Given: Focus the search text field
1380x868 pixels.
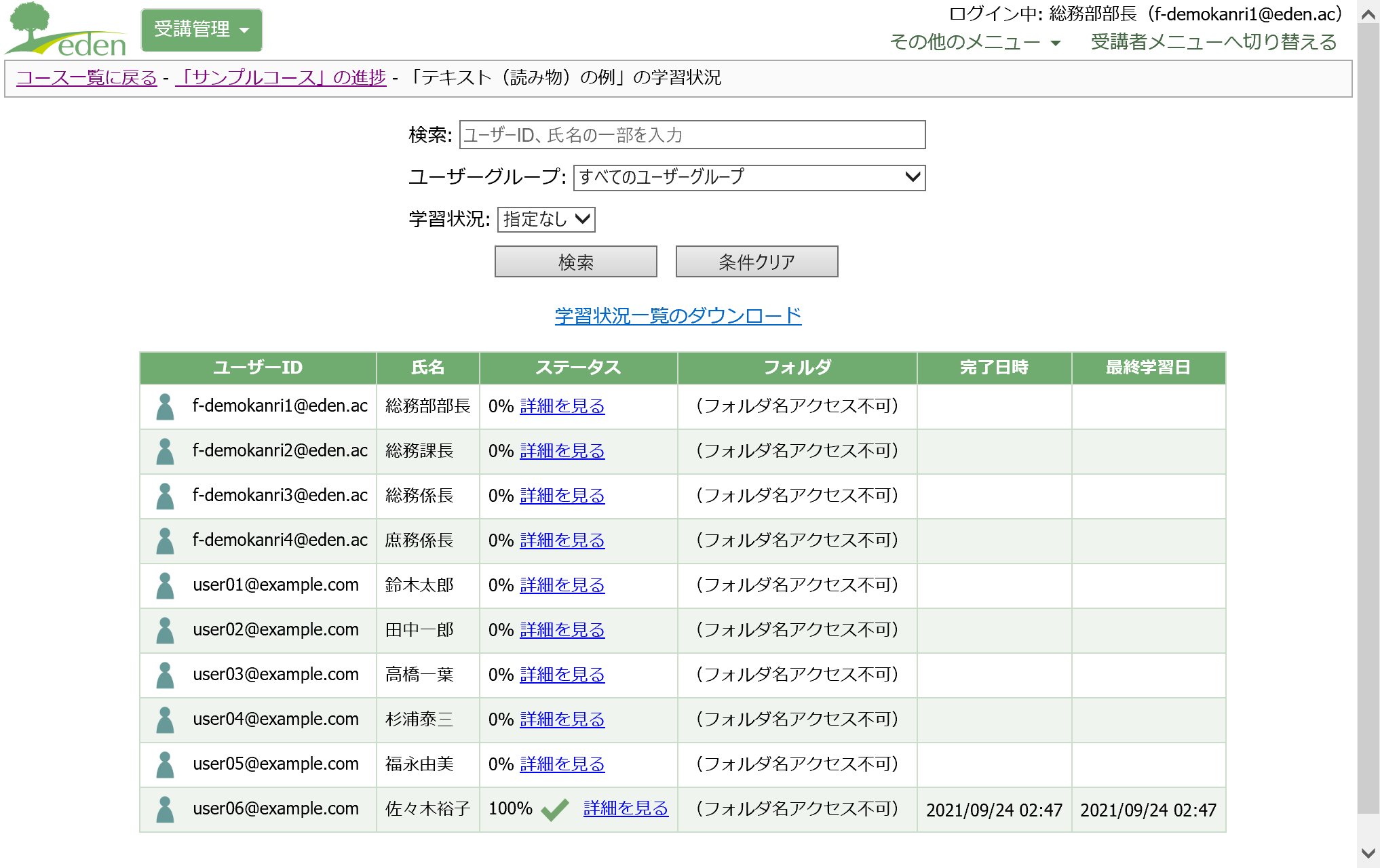Looking at the screenshot, I should coord(693,135).
